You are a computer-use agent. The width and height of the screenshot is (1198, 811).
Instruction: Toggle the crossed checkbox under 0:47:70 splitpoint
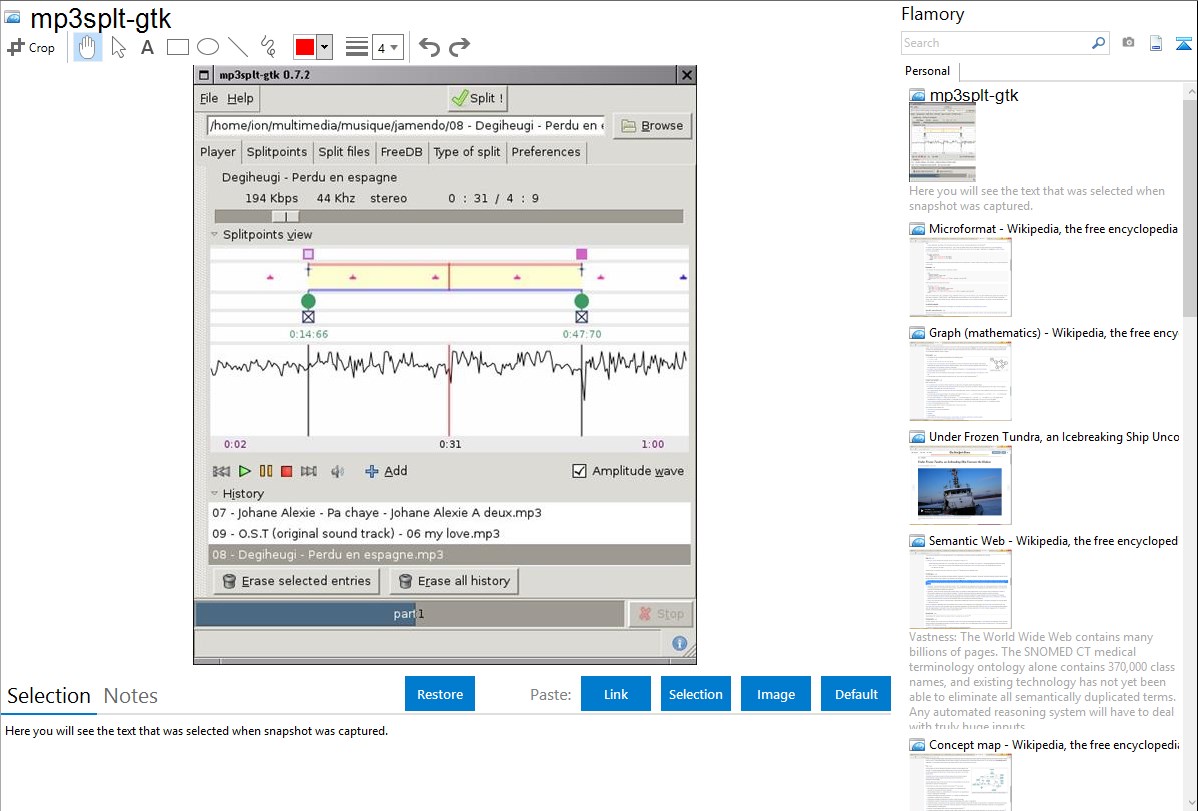pos(581,316)
